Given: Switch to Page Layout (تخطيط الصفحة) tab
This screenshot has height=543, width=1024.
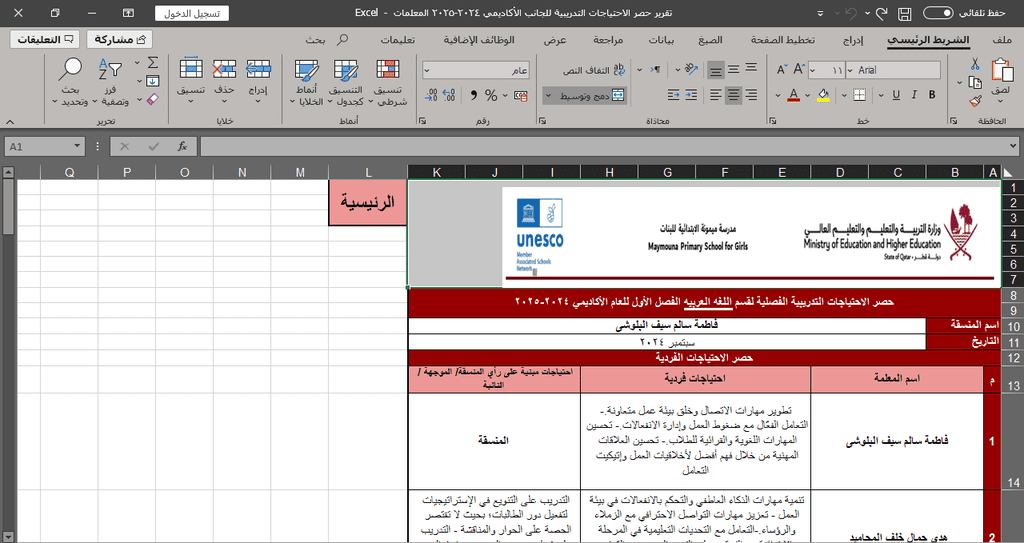Looking at the screenshot, I should click(x=782, y=40).
